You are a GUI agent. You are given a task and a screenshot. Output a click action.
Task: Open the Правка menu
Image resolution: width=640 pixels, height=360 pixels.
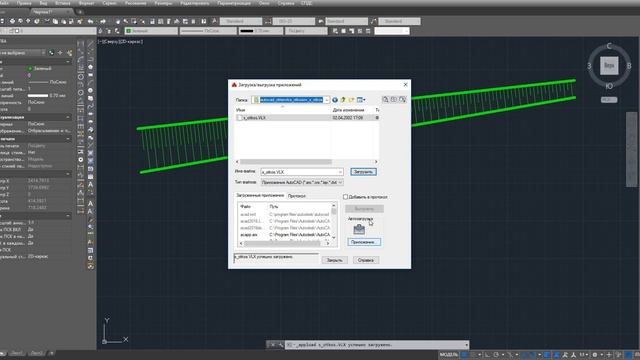24,3
